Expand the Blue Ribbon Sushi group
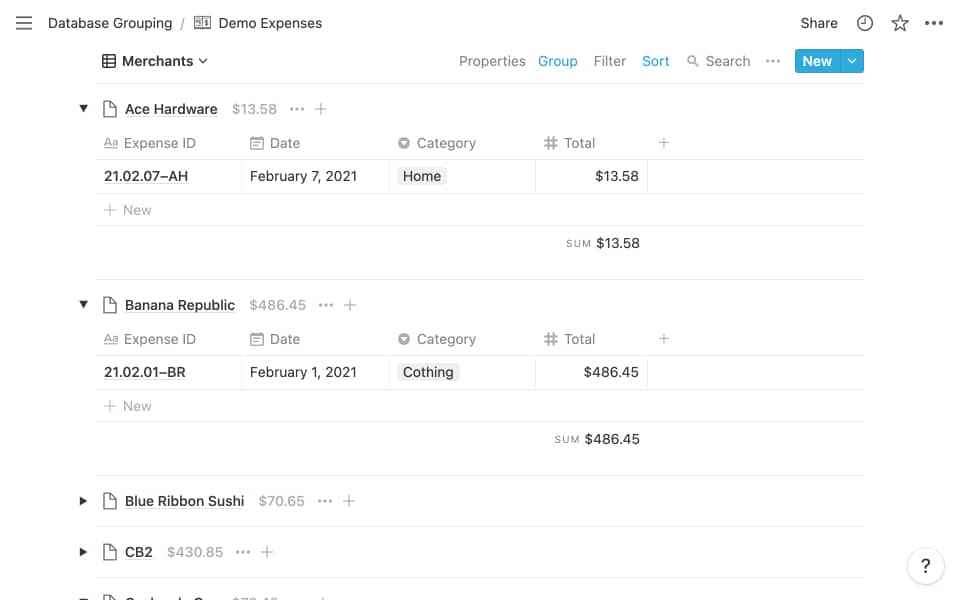 point(83,501)
